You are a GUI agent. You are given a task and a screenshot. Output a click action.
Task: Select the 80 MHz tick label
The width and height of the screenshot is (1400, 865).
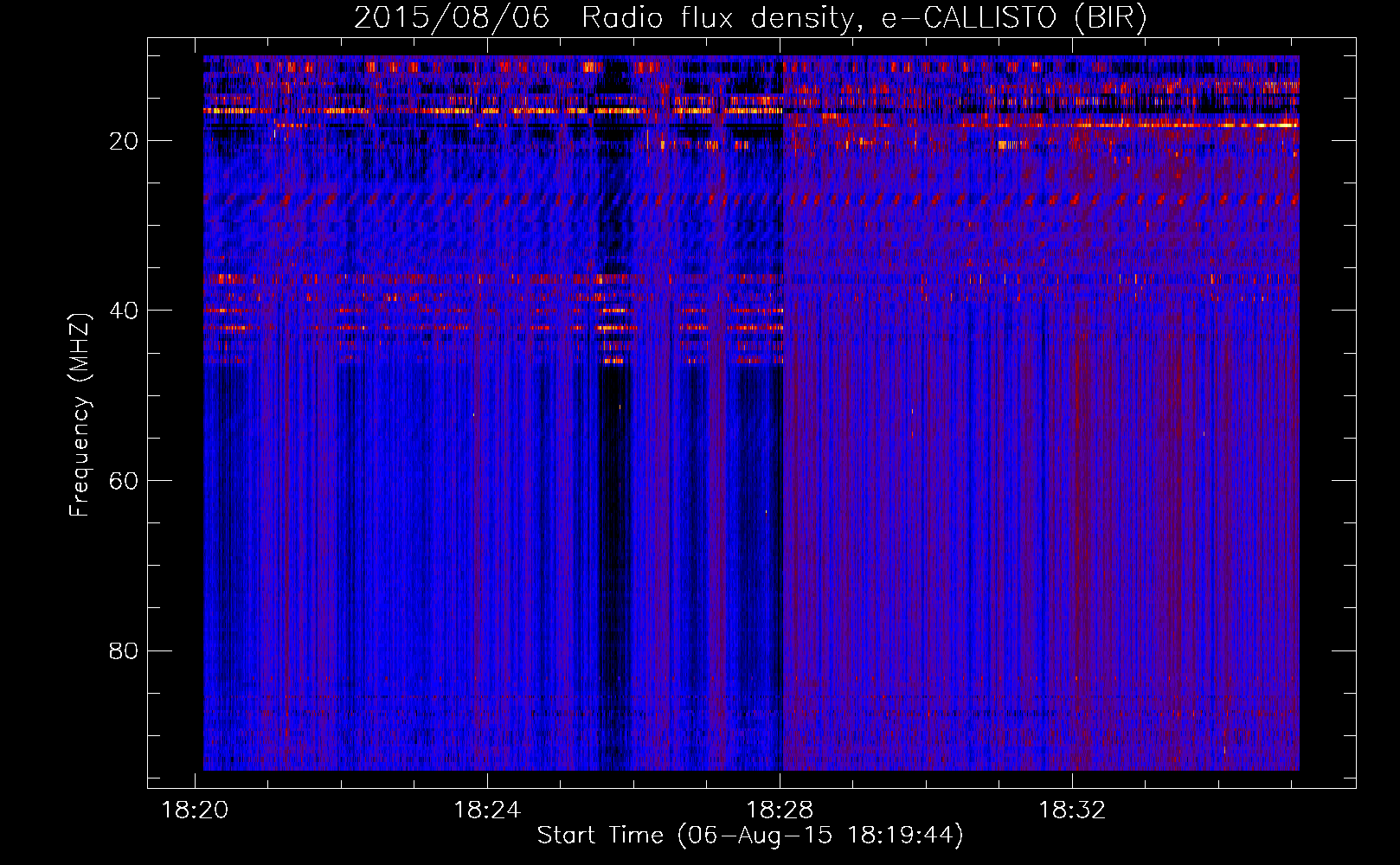pyautogui.click(x=124, y=650)
